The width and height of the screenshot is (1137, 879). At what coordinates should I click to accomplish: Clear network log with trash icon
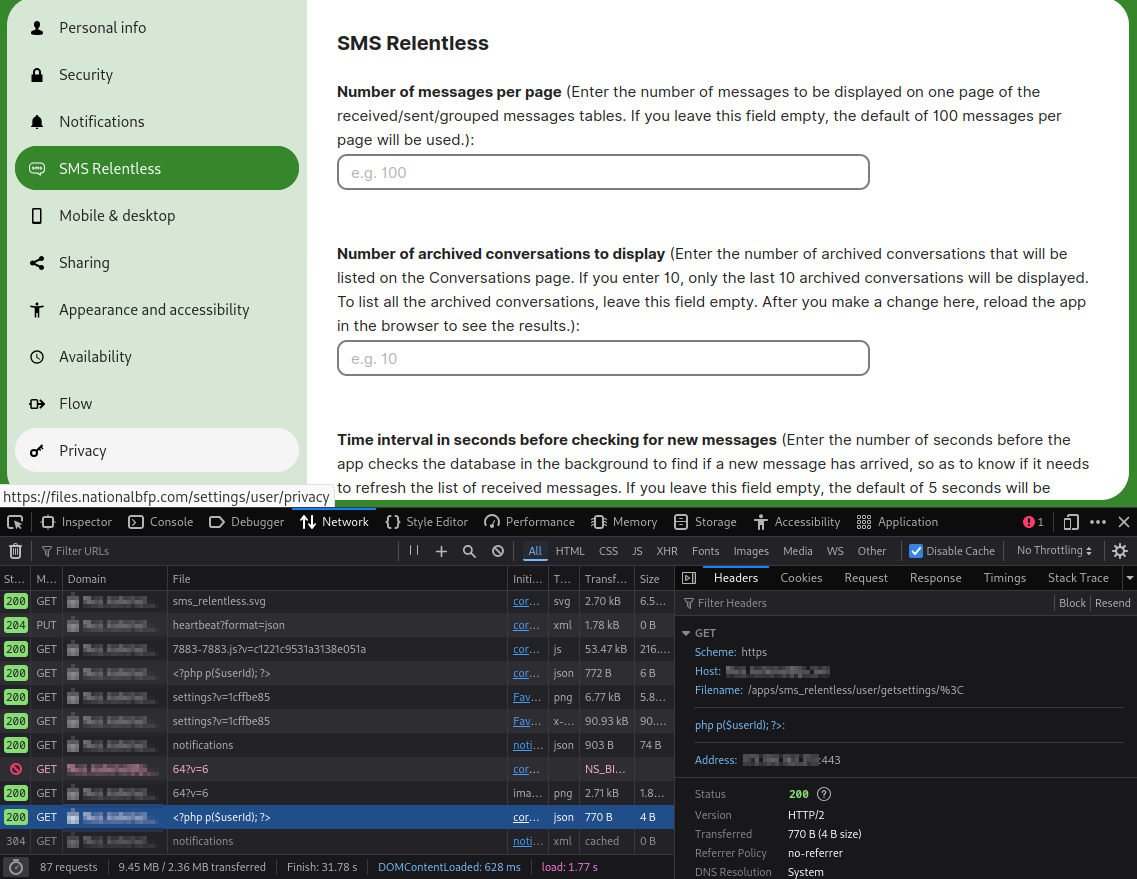[15, 551]
